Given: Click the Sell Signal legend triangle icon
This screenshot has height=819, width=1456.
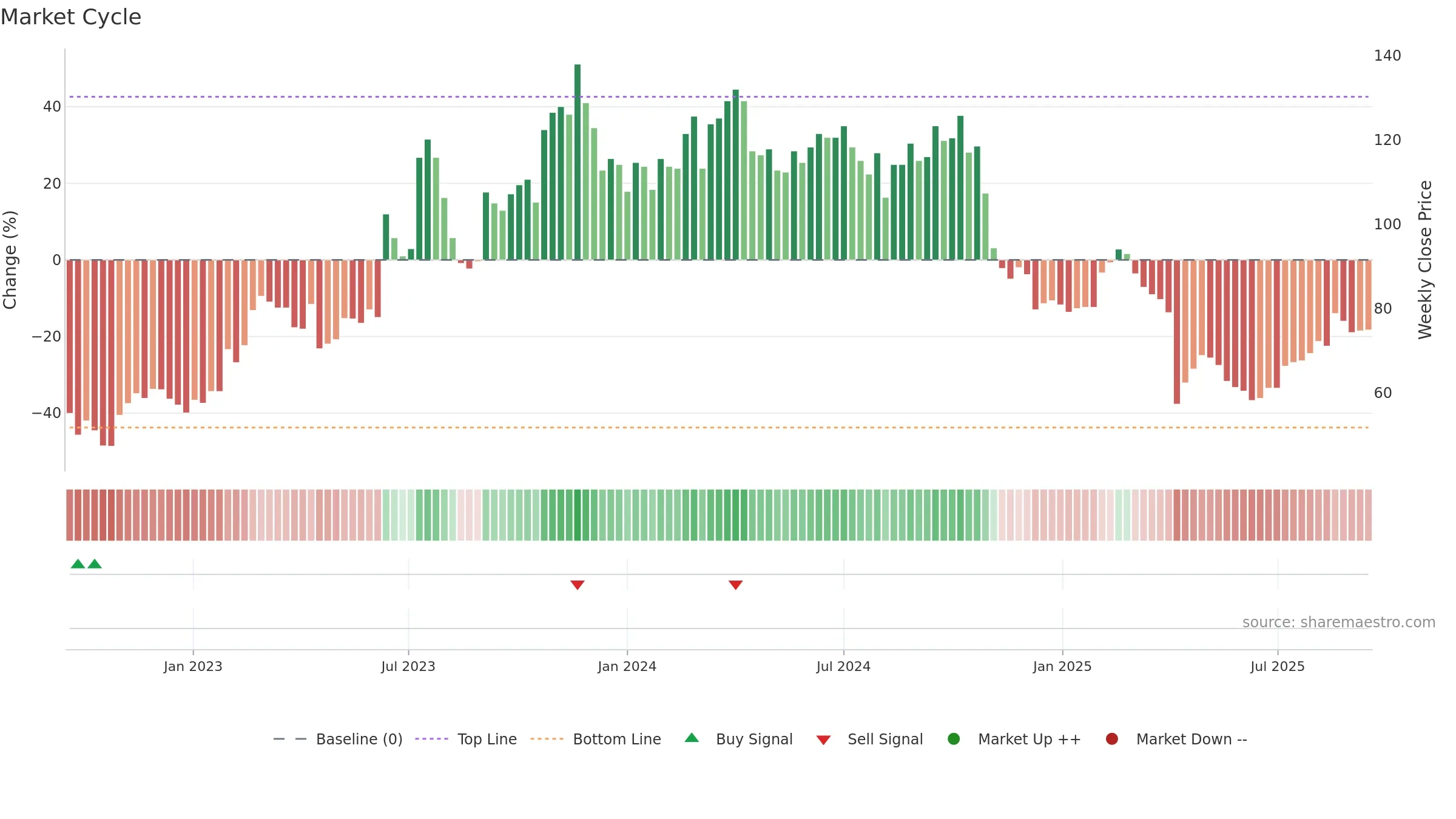Looking at the screenshot, I should 823,740.
